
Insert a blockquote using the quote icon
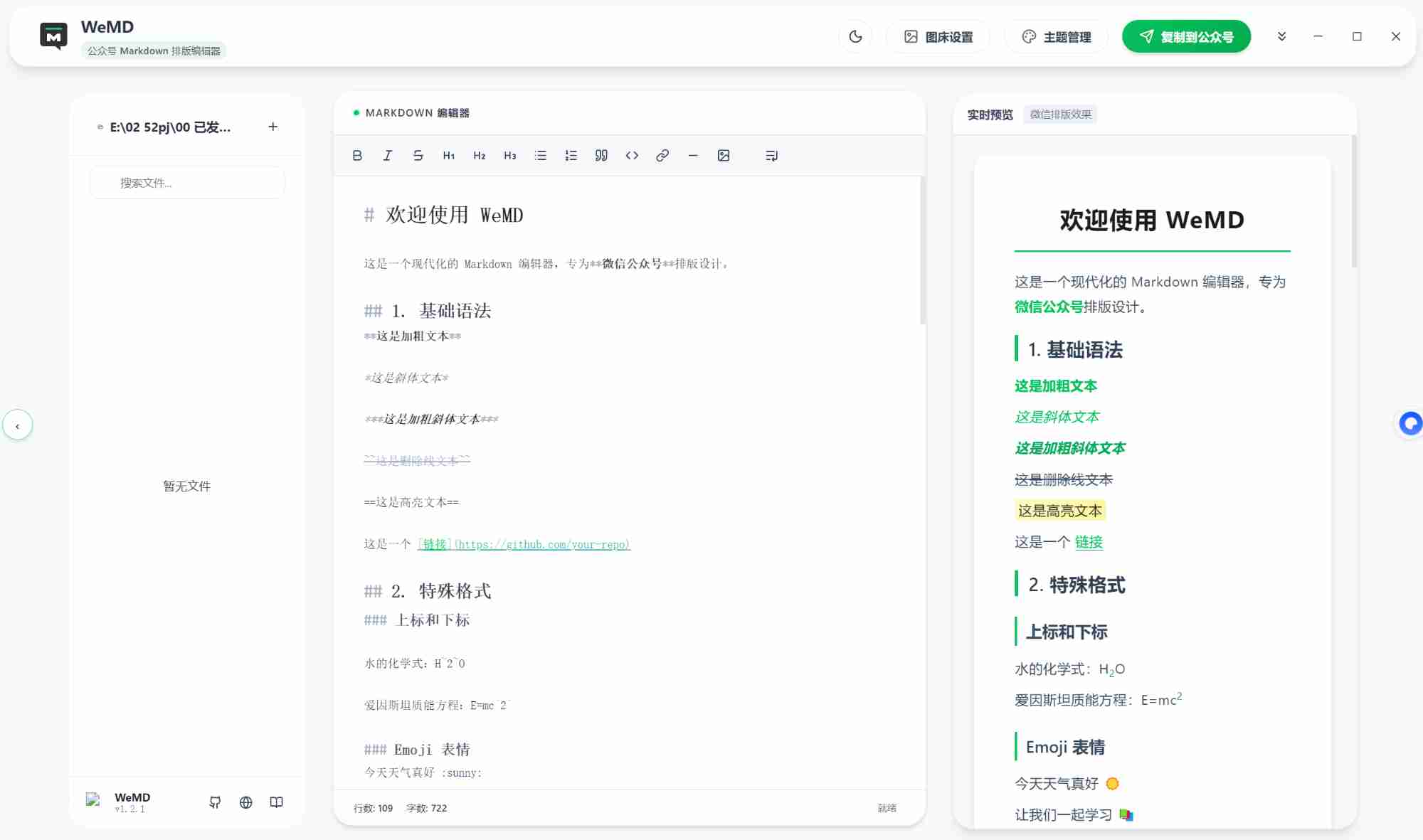pos(601,155)
